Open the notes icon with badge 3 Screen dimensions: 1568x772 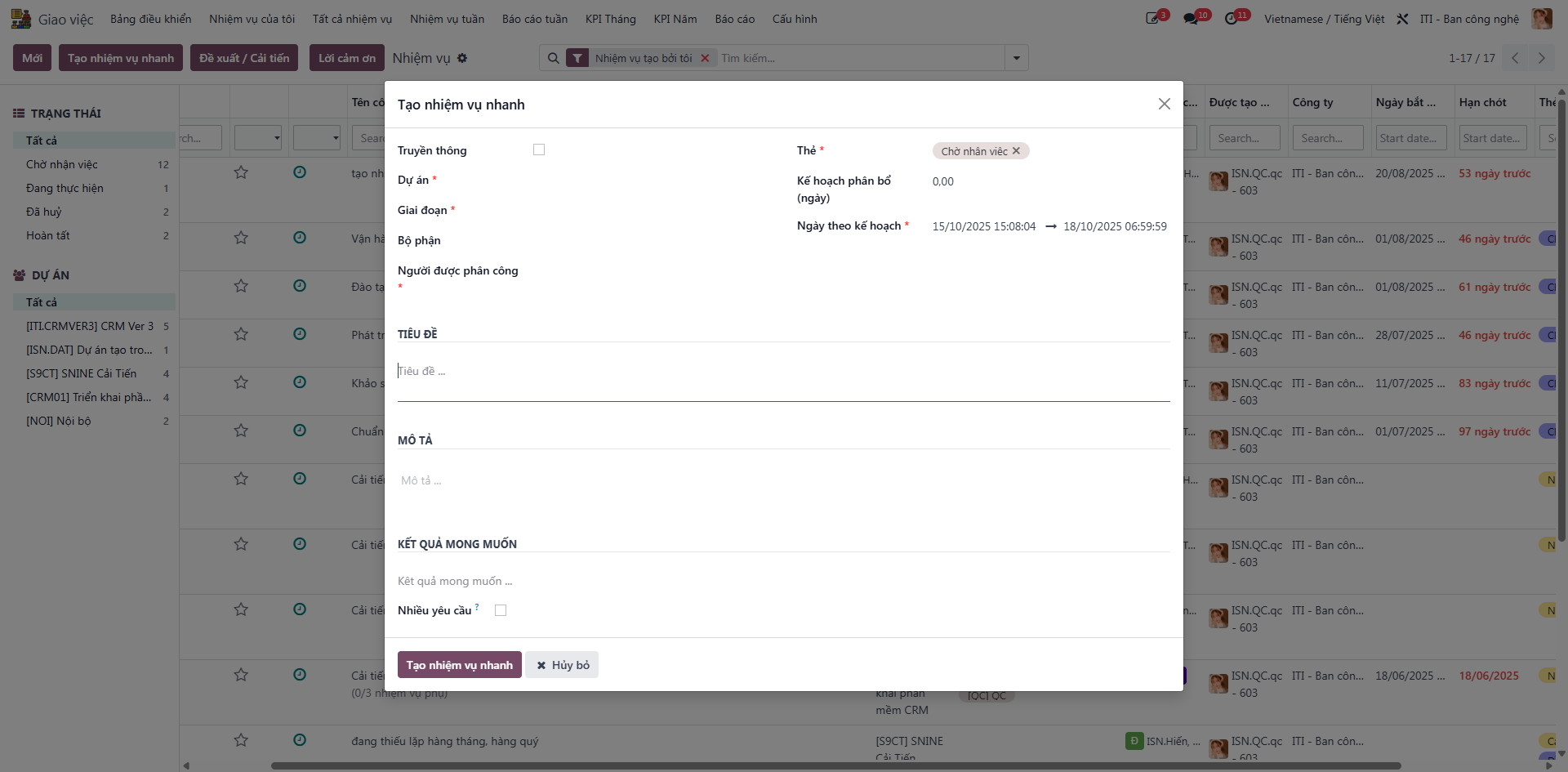point(1153,18)
